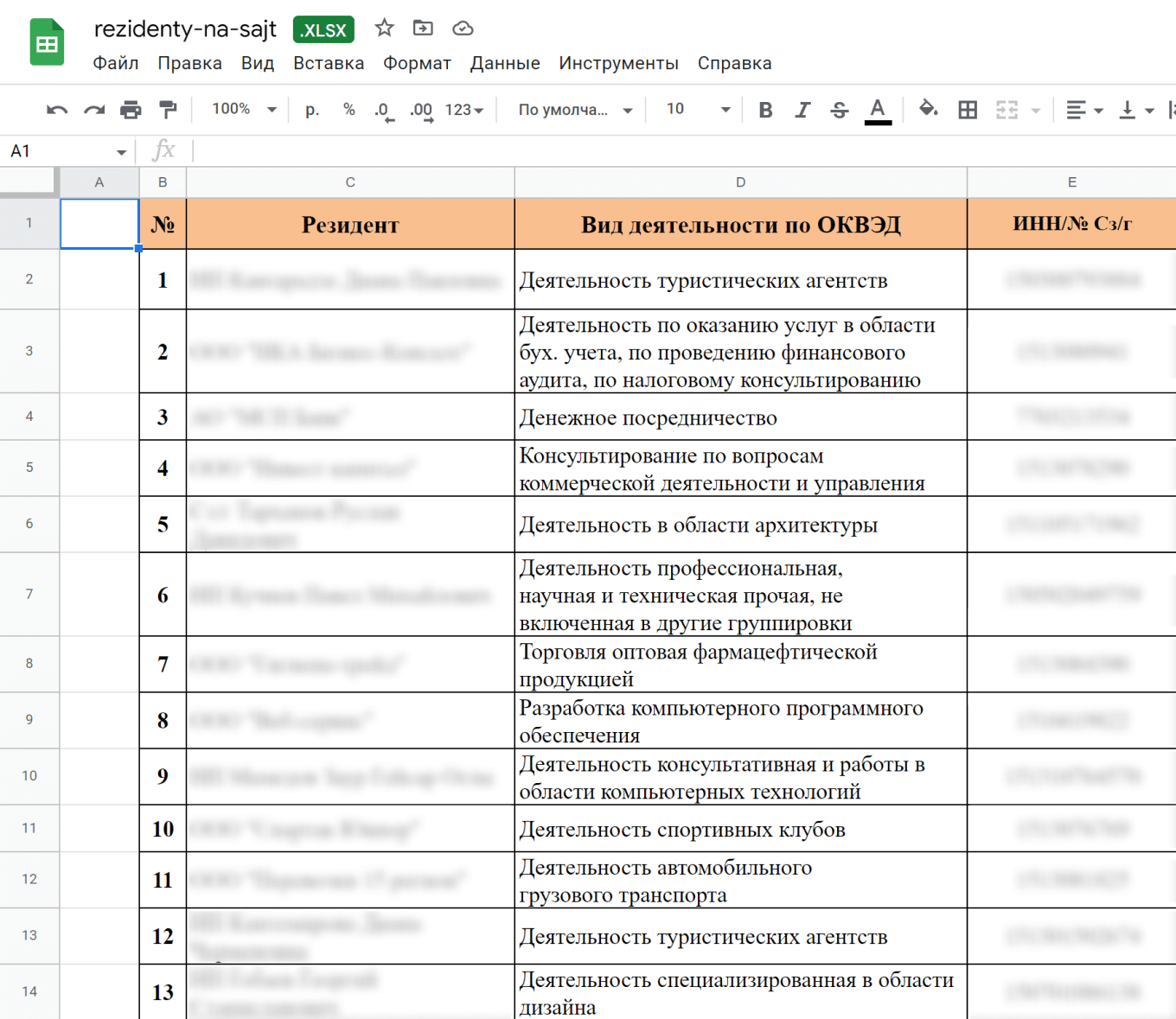Toggle italic formatting
The height and width of the screenshot is (1019, 1176).
coord(802,110)
